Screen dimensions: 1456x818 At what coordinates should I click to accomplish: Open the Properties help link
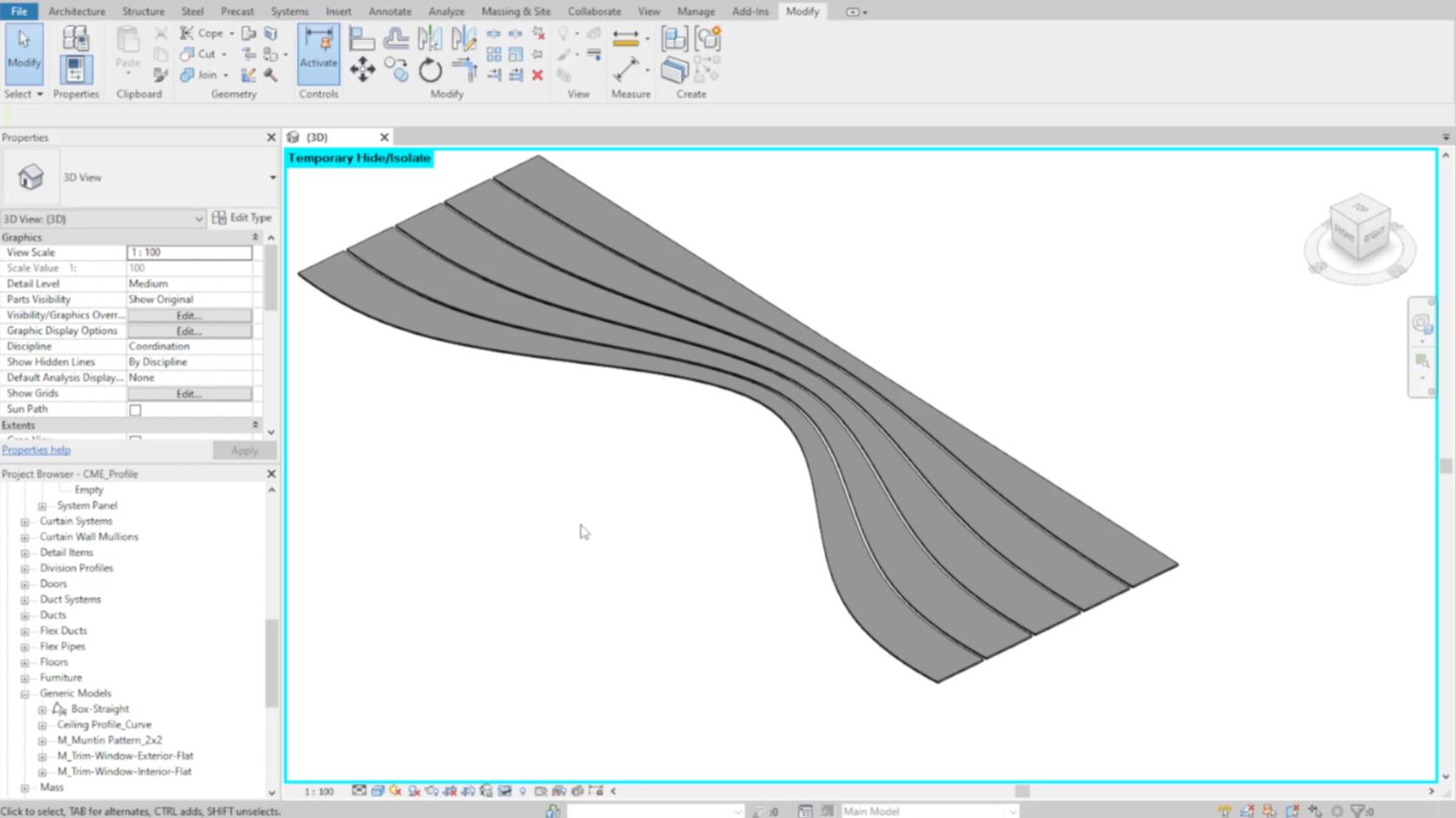coord(36,450)
